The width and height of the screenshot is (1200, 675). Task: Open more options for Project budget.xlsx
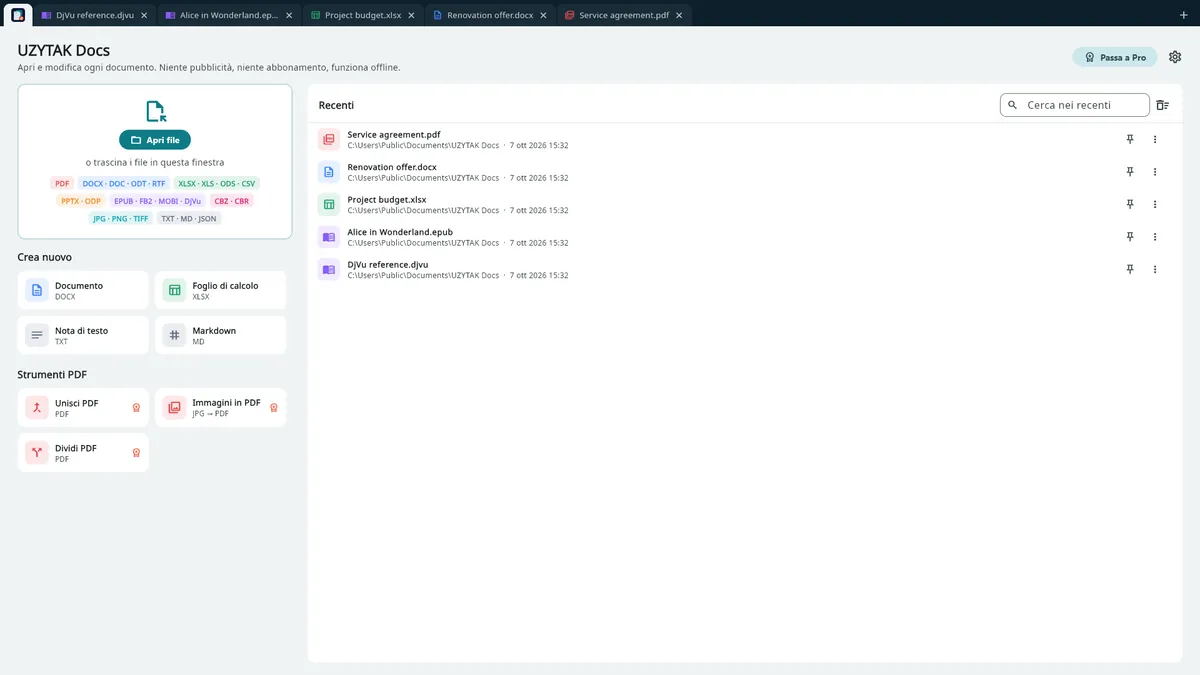[1155, 205]
